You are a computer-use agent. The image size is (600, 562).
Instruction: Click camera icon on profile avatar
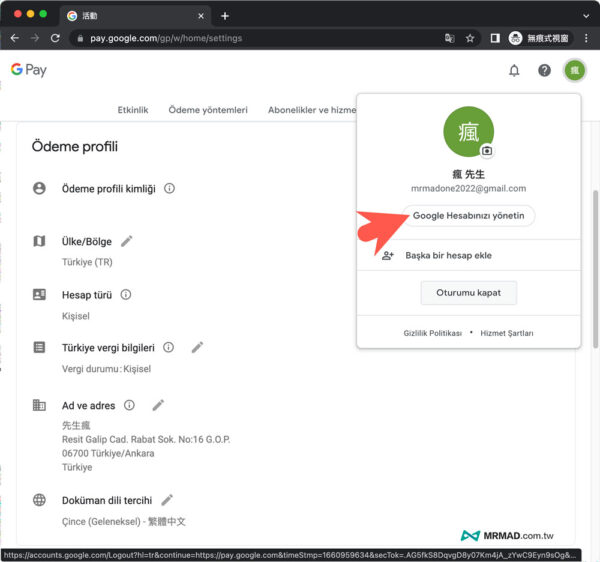[487, 151]
